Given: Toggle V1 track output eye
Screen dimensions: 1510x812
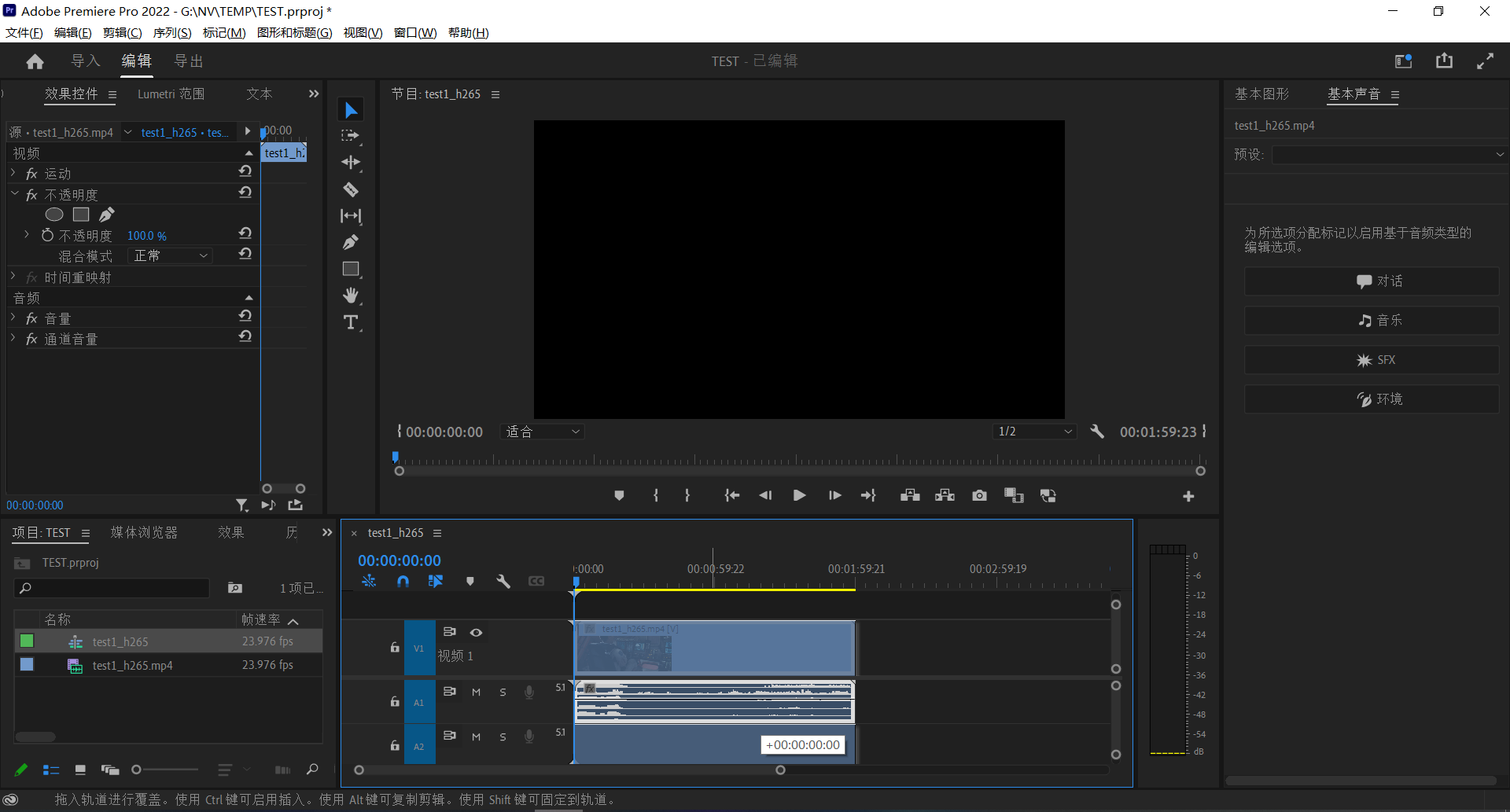Looking at the screenshot, I should (476, 632).
